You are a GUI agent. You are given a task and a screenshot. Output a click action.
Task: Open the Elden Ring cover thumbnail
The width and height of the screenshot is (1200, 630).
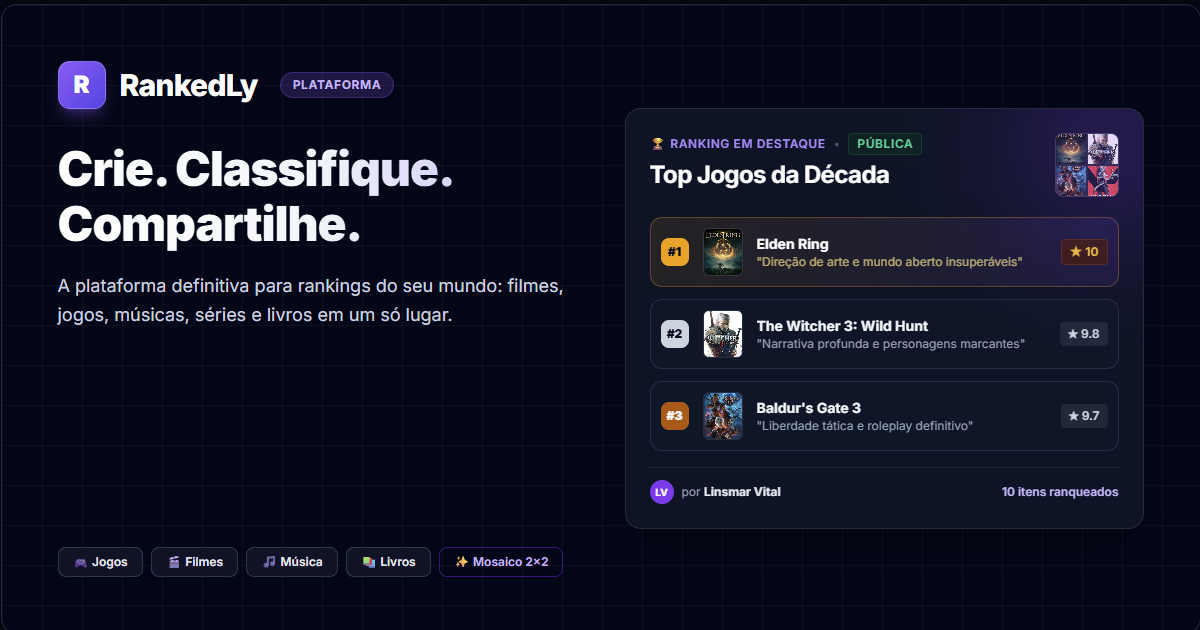coord(723,252)
